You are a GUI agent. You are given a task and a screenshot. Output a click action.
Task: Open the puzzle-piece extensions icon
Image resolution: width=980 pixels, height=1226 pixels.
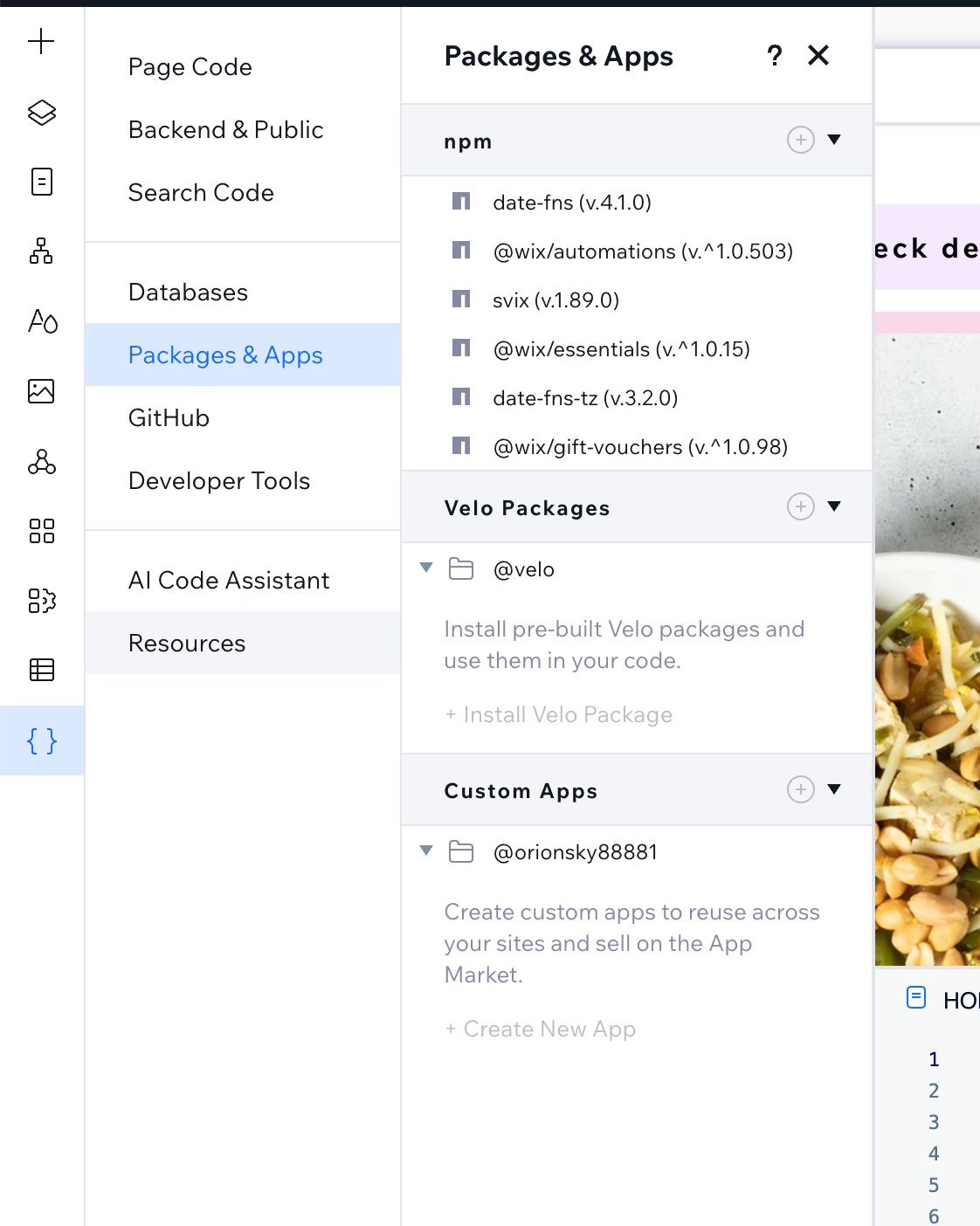point(41,600)
